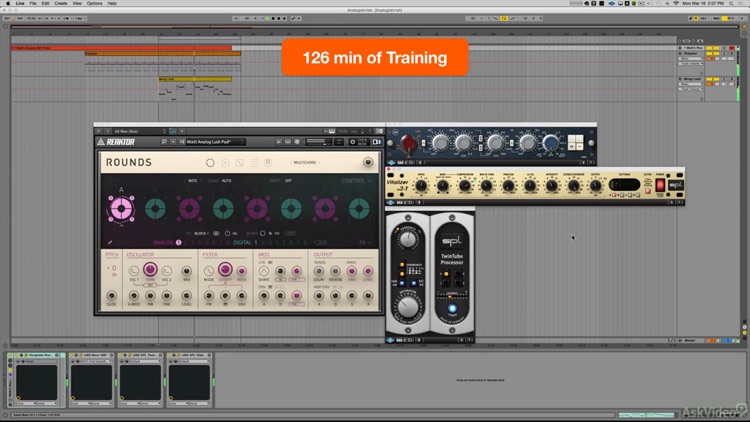This screenshot has height=422, width=750.
Task: Click the filter MODE icon
Action: 209,271
